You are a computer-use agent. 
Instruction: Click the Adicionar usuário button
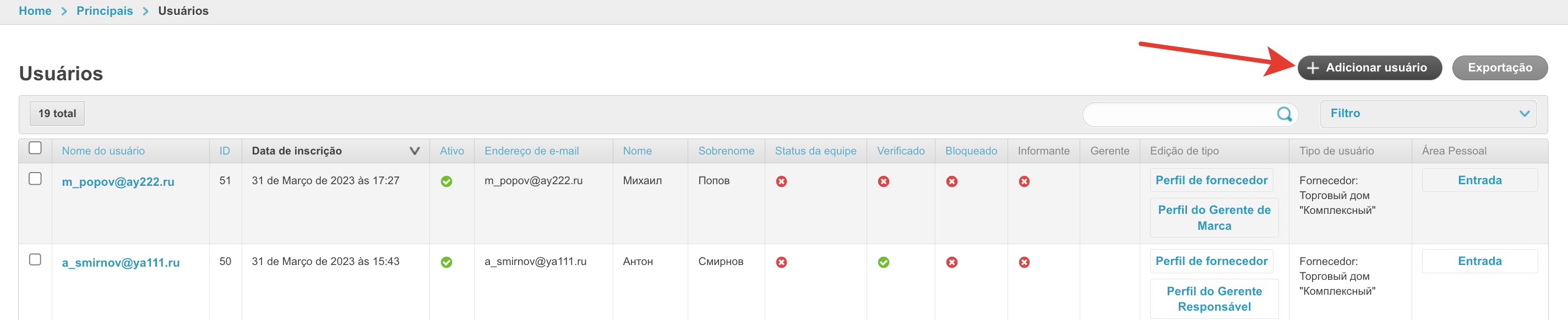point(1369,68)
